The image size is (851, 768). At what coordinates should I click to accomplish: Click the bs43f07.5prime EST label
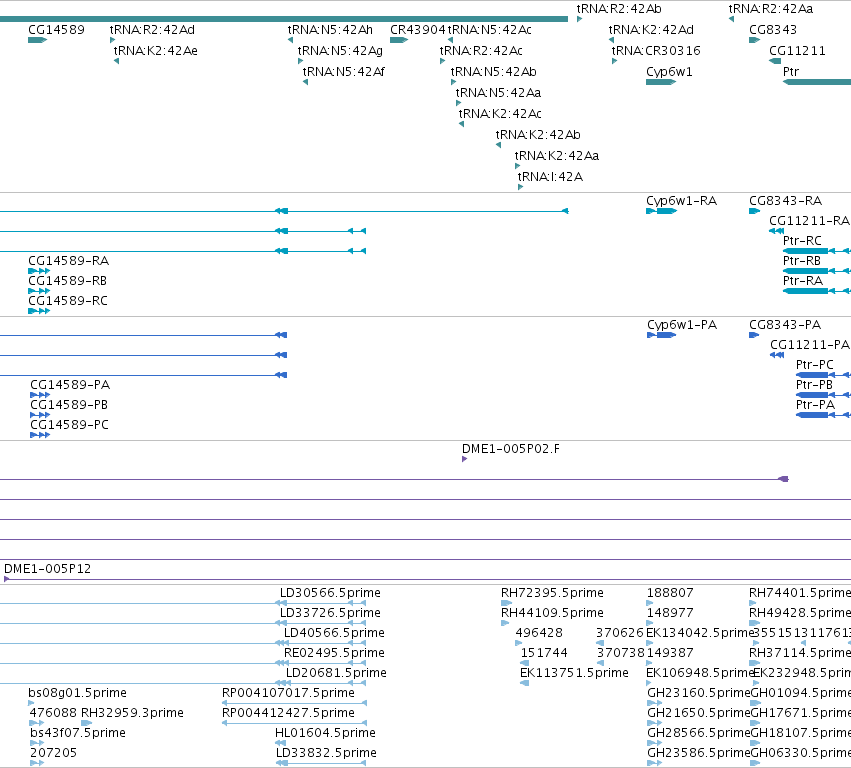78,734
